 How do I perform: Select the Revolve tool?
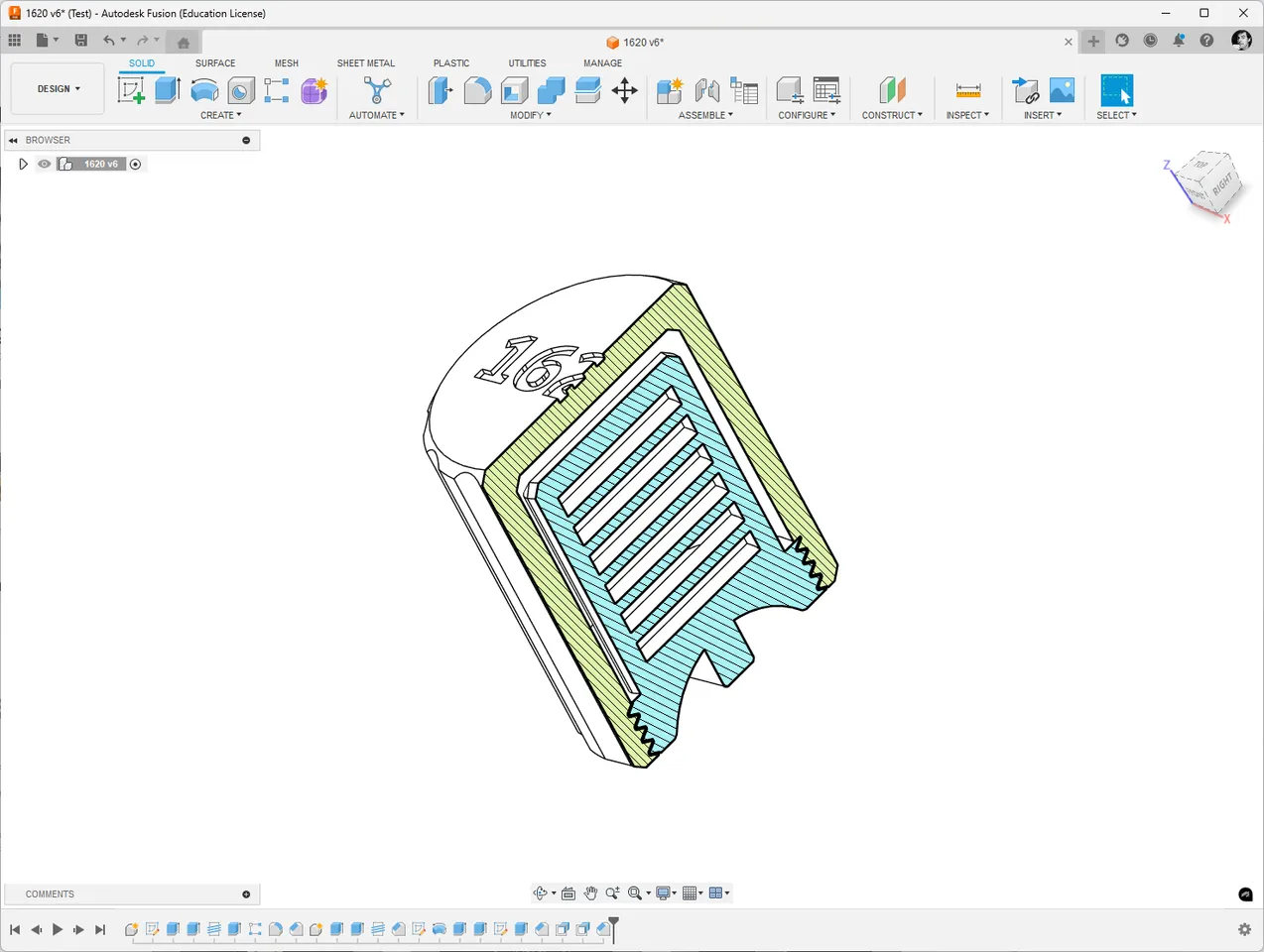tap(204, 90)
